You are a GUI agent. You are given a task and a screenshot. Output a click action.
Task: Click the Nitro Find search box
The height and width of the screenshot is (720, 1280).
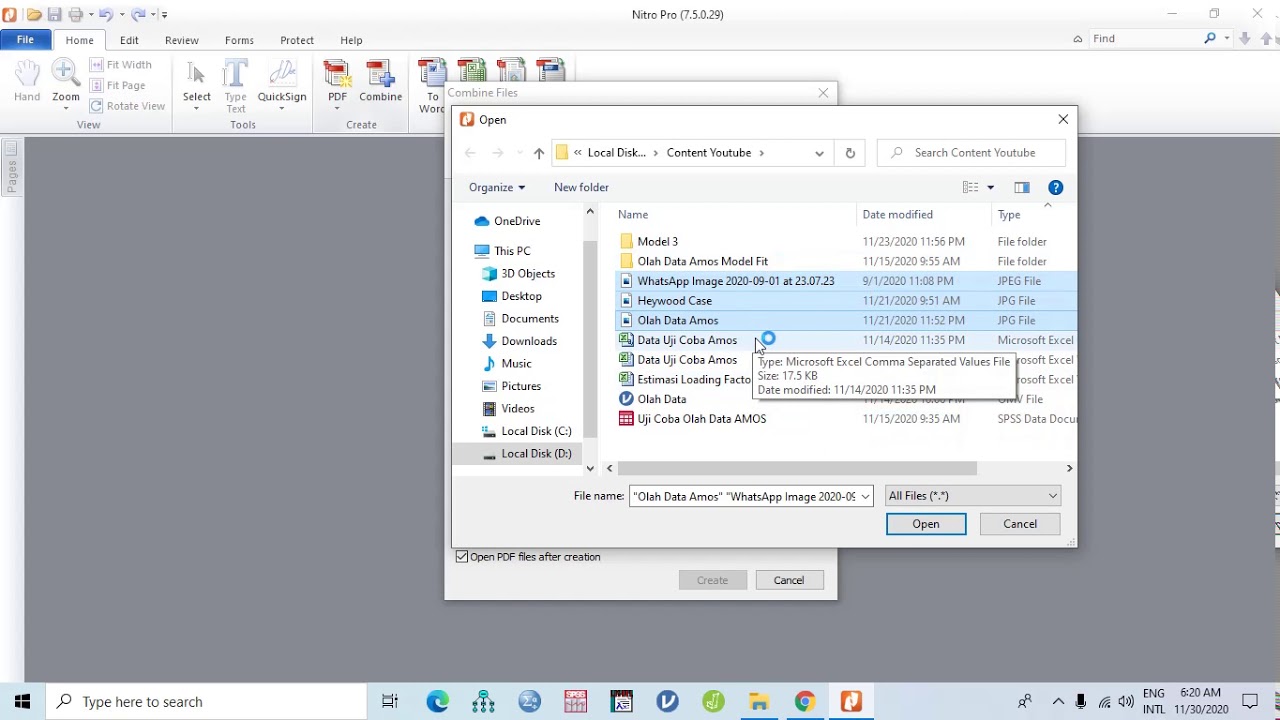click(x=1147, y=38)
